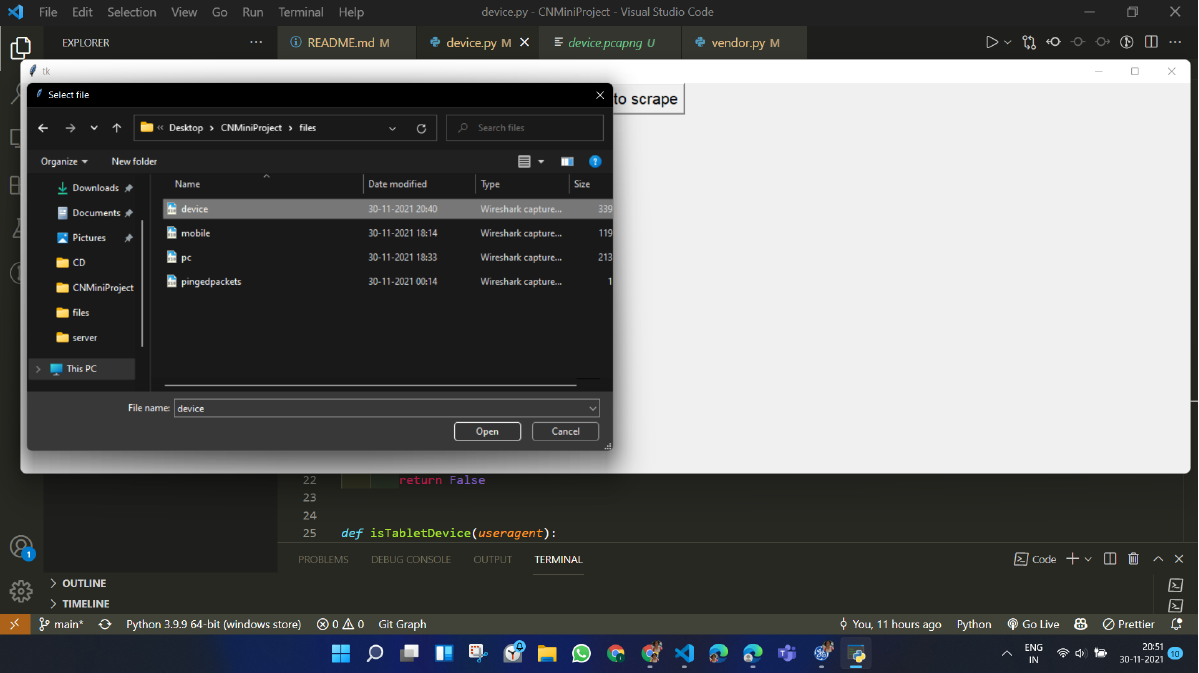Viewport: 1199px width, 673px height.
Task: Switch to PROBLEMS panel tab
Action: [x=323, y=560]
